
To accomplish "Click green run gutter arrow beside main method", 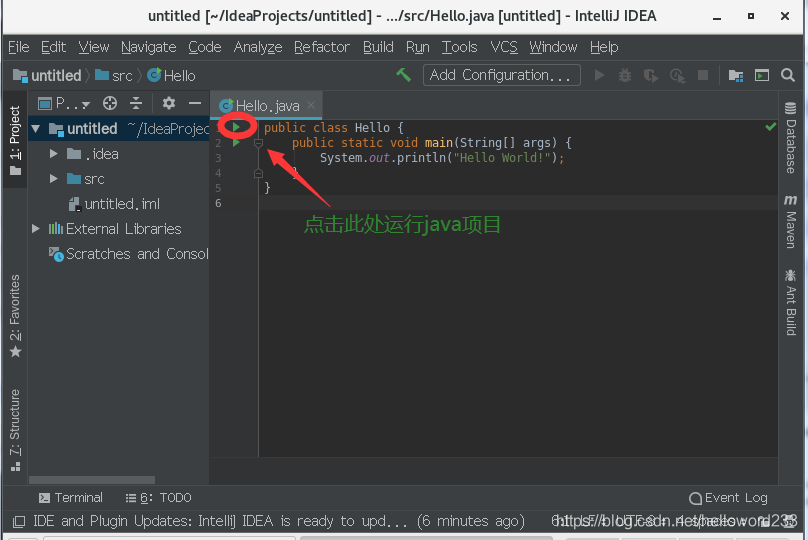I will [236, 142].
